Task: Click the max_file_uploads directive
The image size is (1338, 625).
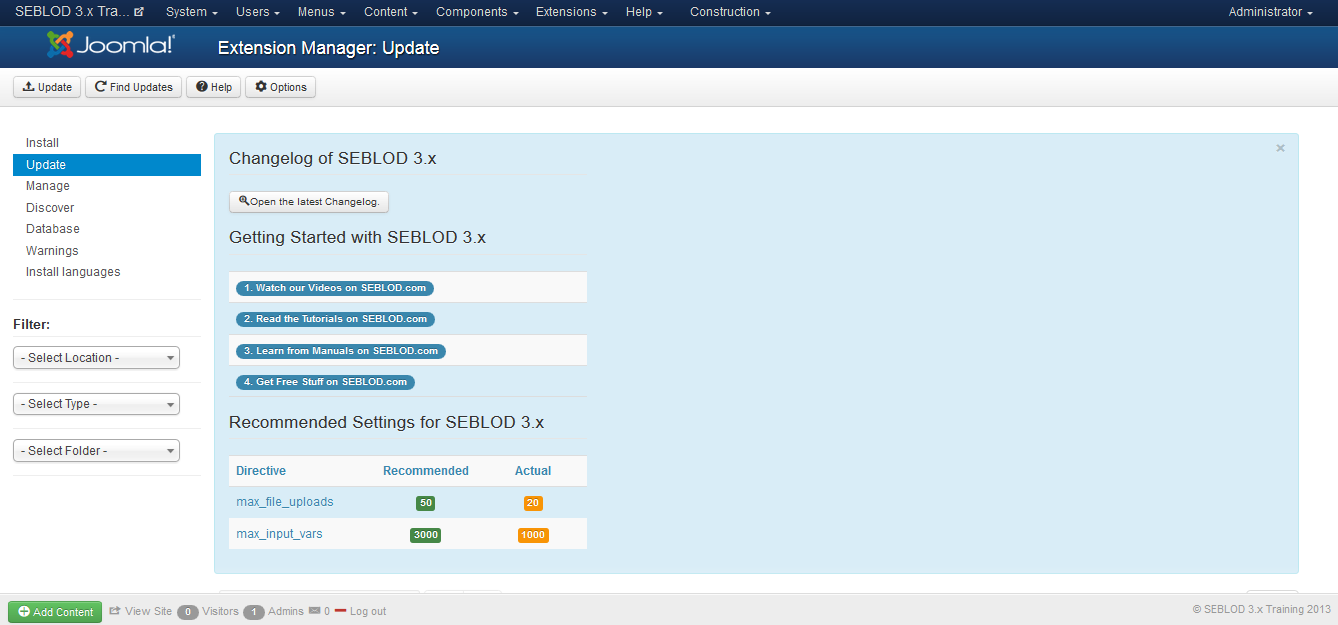Action: pos(285,502)
